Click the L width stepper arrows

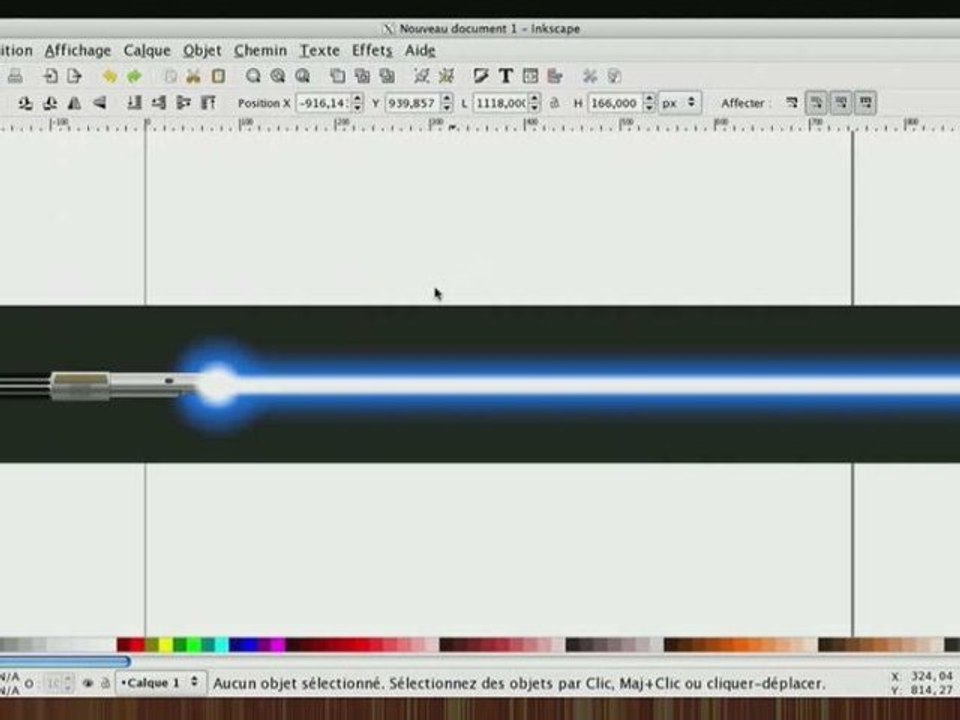pyautogui.click(x=535, y=103)
